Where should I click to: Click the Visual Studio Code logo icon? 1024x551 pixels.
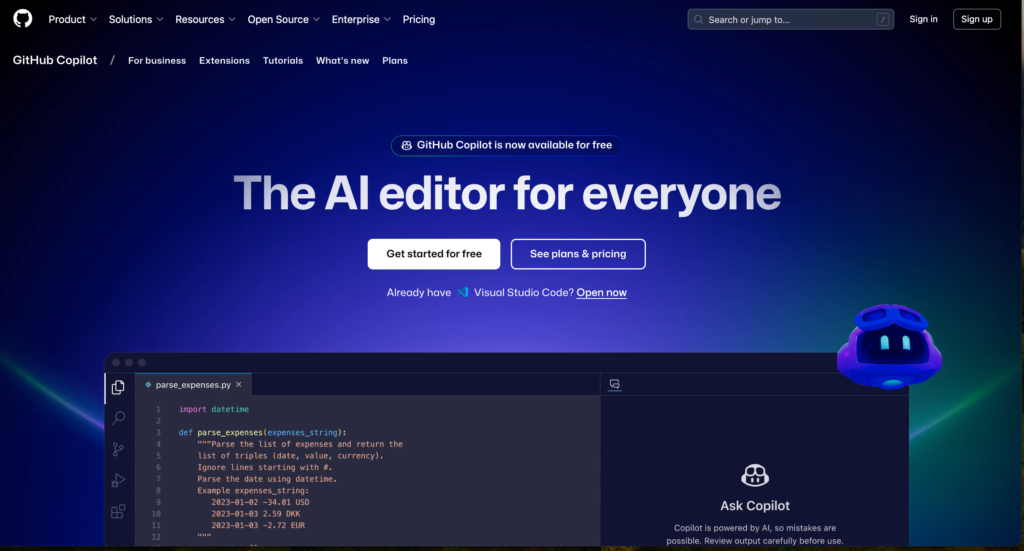(x=462, y=292)
